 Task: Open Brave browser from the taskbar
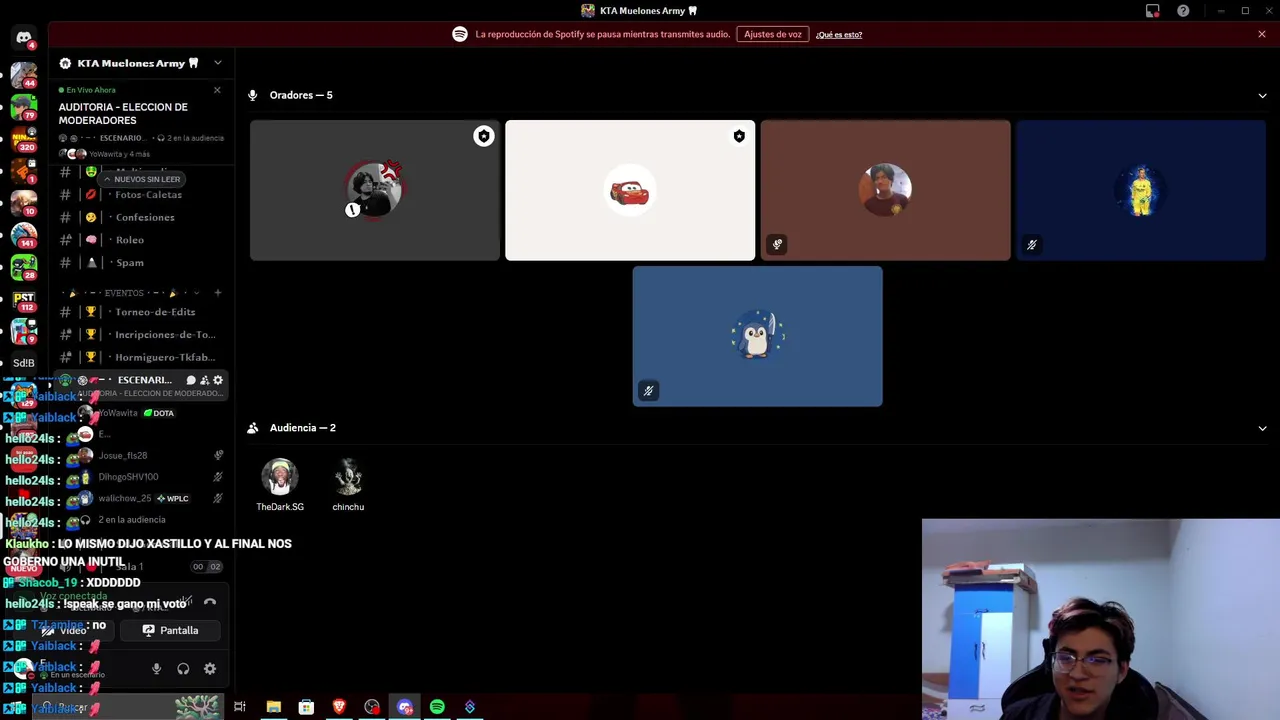[339, 707]
